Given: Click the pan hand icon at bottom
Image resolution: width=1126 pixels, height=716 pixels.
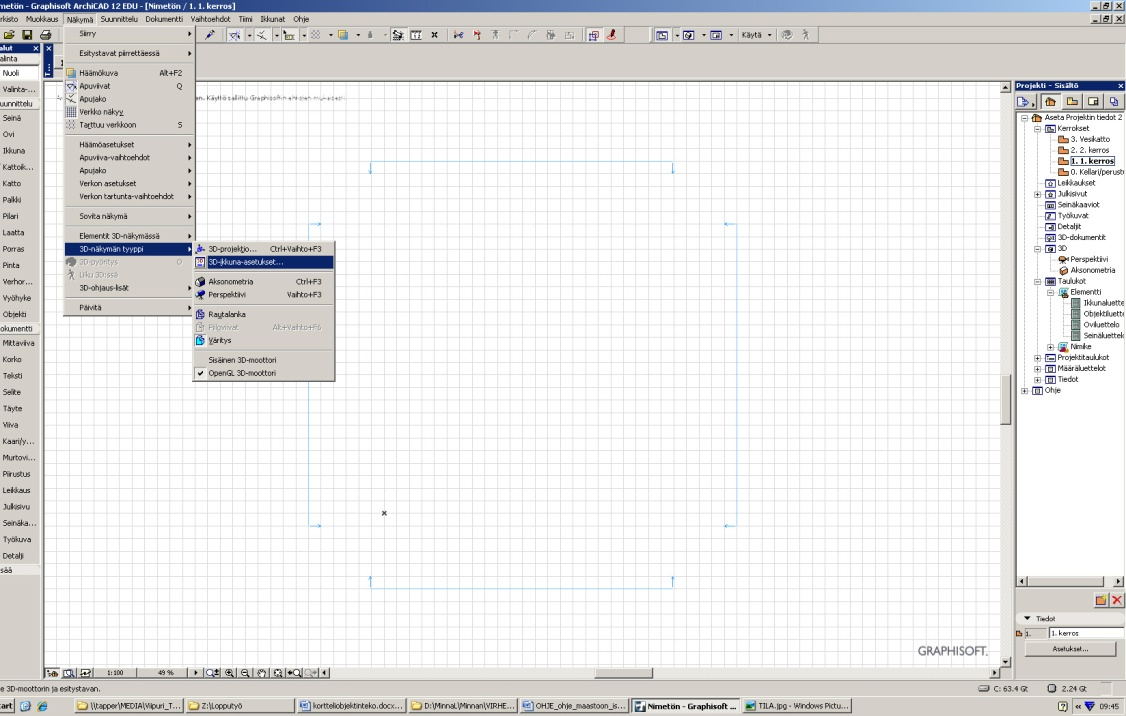Looking at the screenshot, I should [262, 673].
